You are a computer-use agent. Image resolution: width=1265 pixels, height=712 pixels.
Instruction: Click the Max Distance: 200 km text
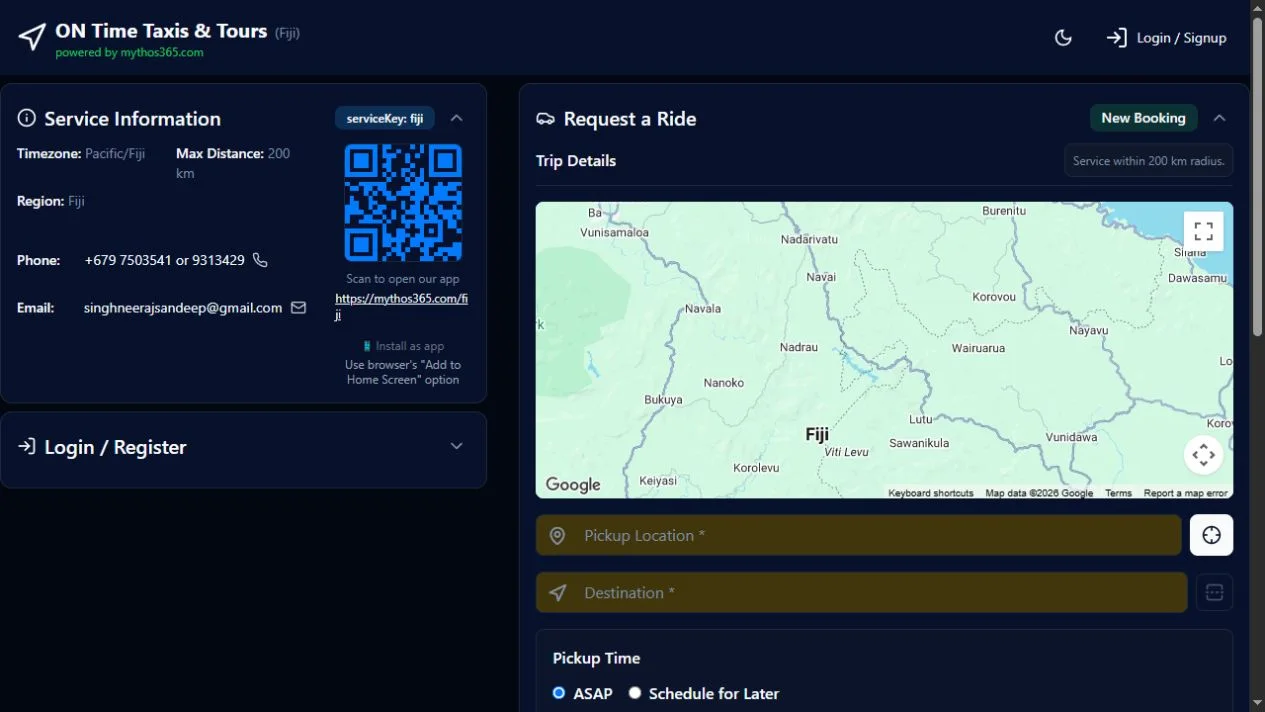coord(233,163)
